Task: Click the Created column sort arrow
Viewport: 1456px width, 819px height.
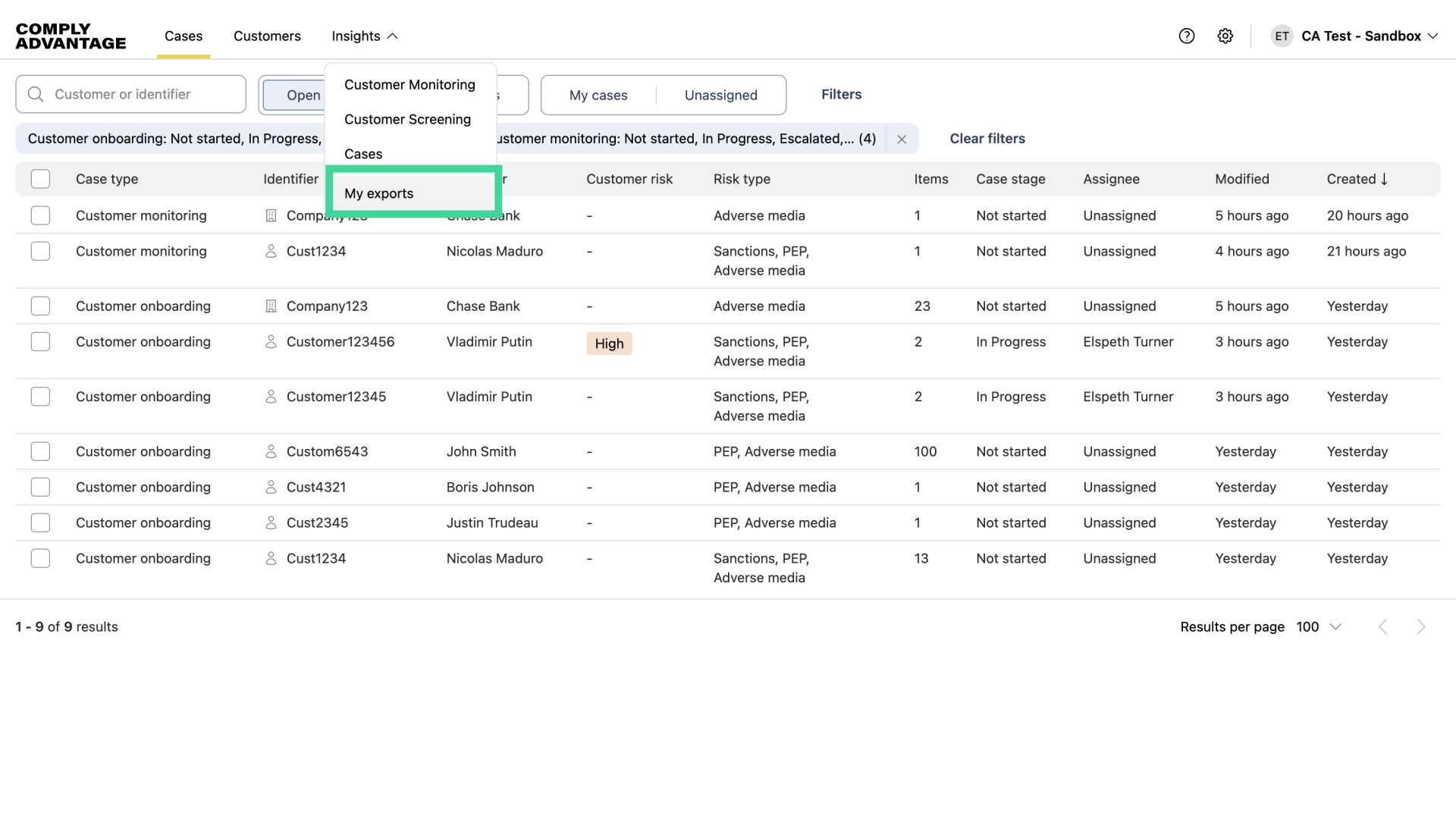Action: (1385, 179)
